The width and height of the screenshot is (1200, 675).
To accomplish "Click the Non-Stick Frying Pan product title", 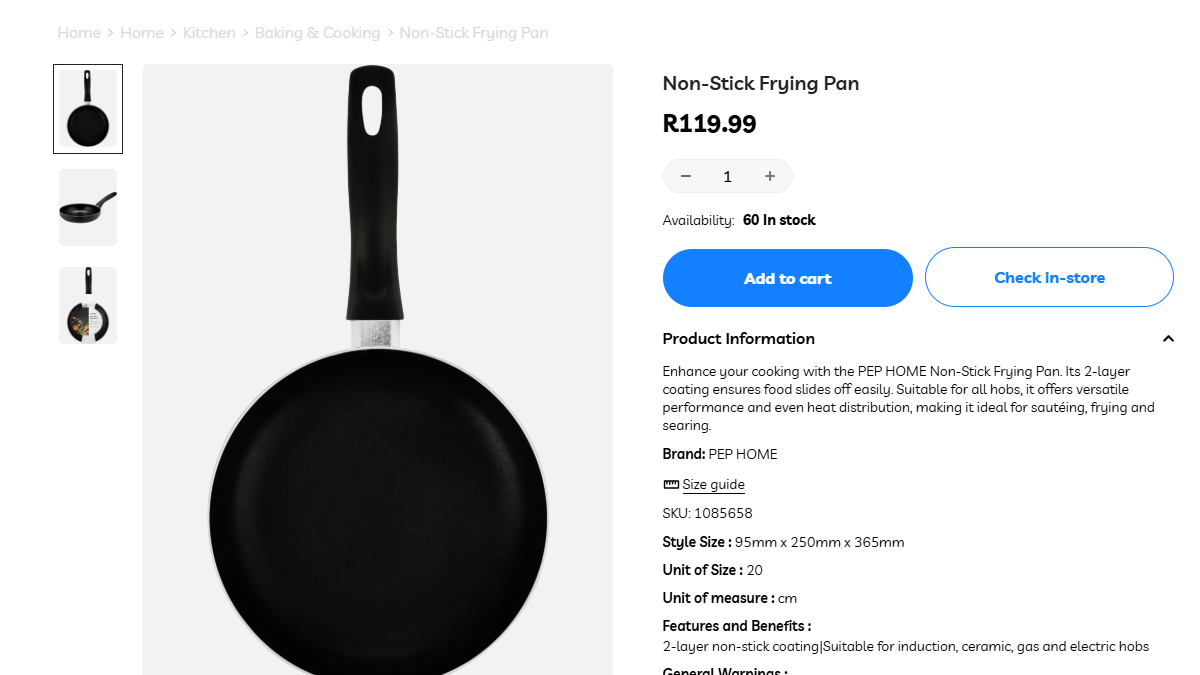I will [761, 84].
